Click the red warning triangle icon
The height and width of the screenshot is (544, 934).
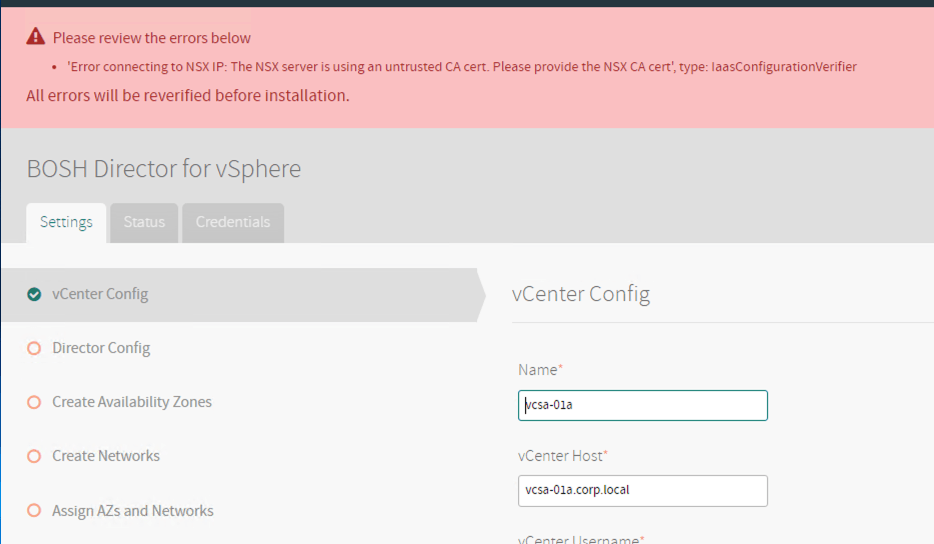click(x=36, y=37)
